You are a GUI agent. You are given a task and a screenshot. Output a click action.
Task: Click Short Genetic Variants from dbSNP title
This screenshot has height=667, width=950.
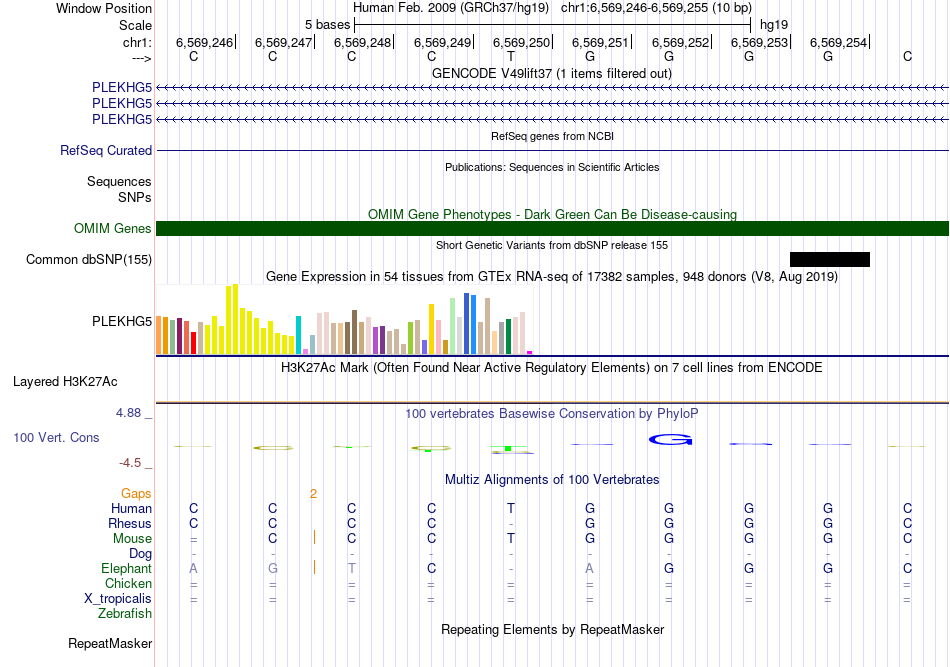552,245
